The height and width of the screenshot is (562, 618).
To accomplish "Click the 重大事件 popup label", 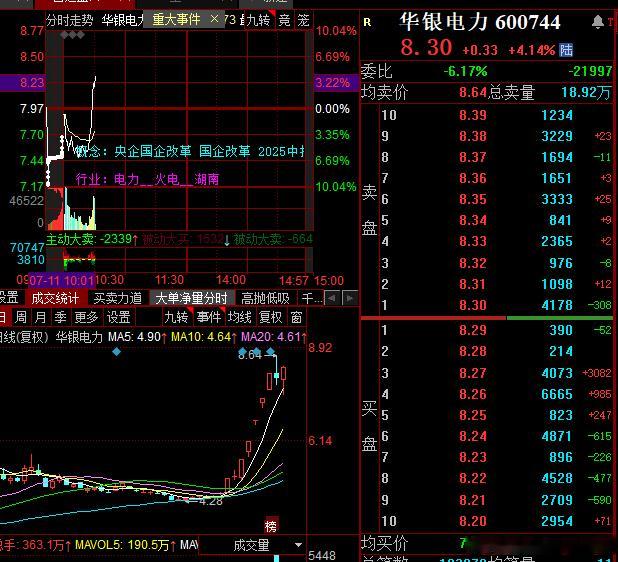I will [176, 19].
